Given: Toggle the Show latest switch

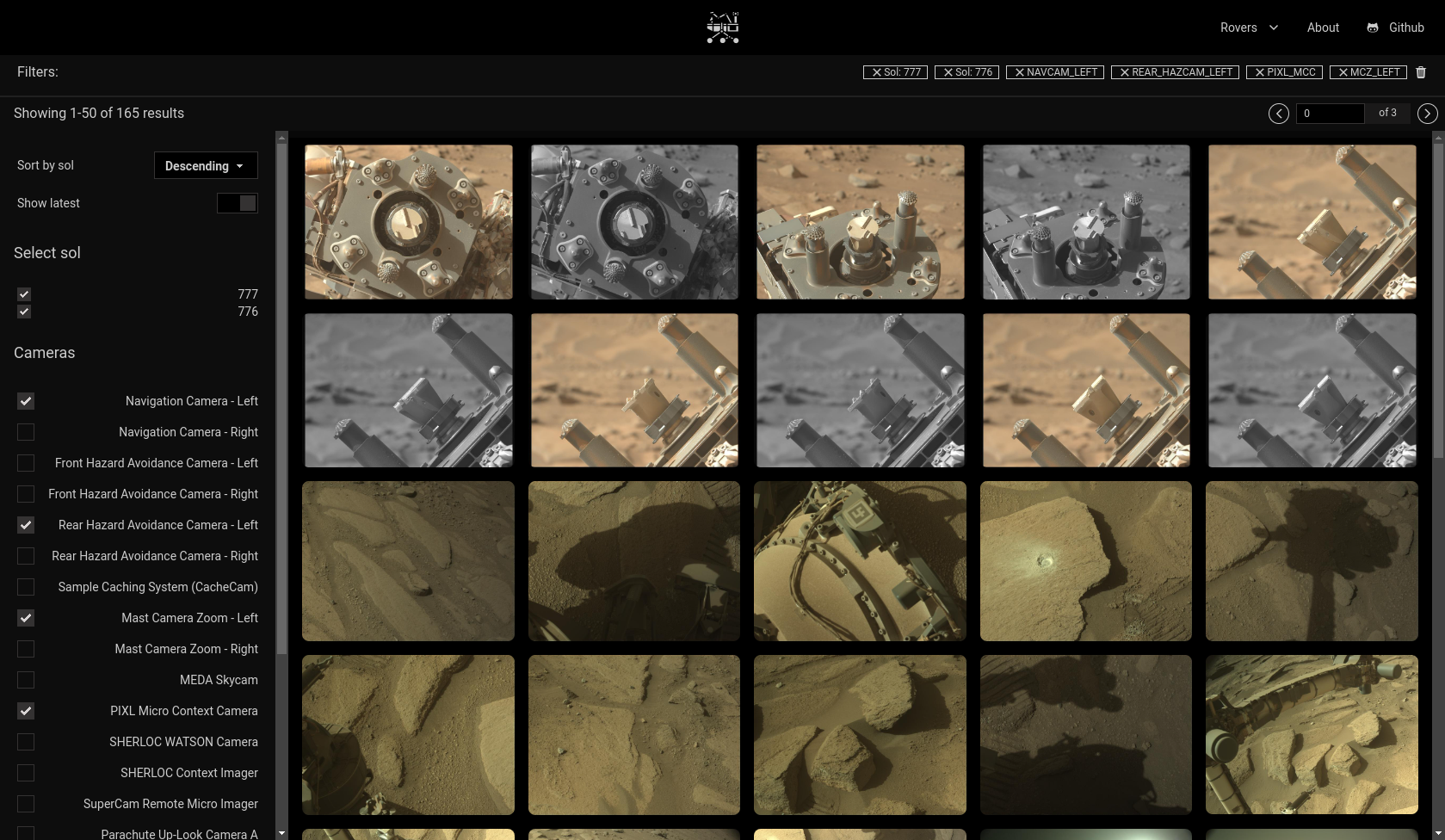Looking at the screenshot, I should click(238, 203).
